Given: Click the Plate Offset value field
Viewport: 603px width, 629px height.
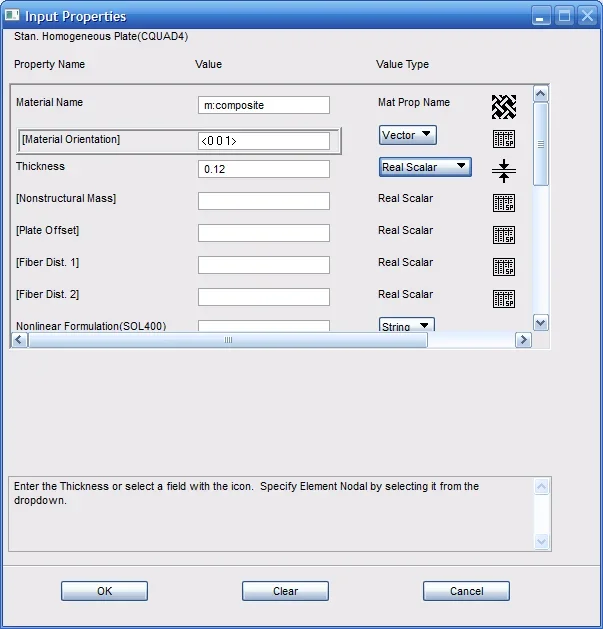Looking at the screenshot, I should tap(264, 233).
